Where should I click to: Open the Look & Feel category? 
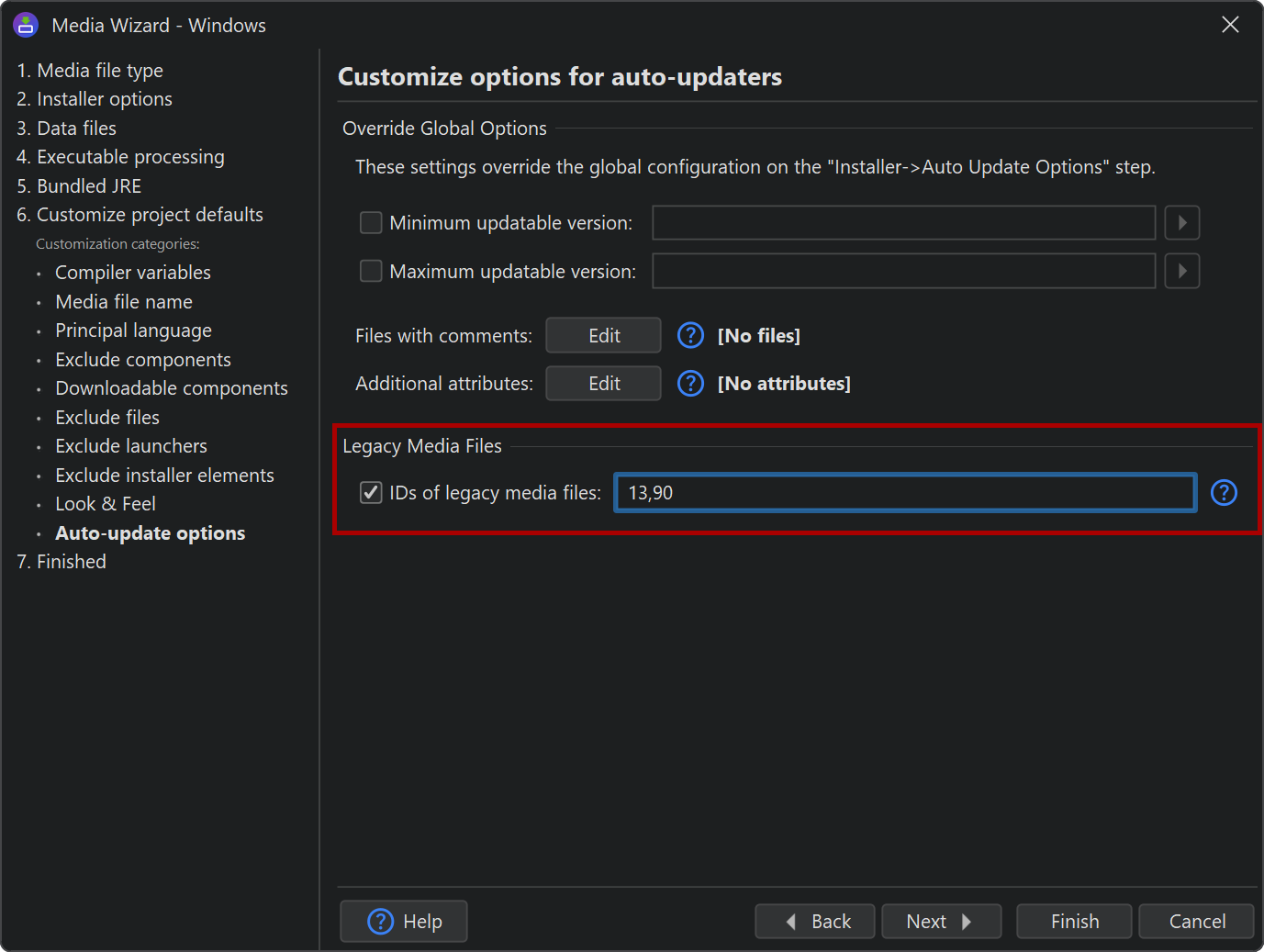pos(105,504)
